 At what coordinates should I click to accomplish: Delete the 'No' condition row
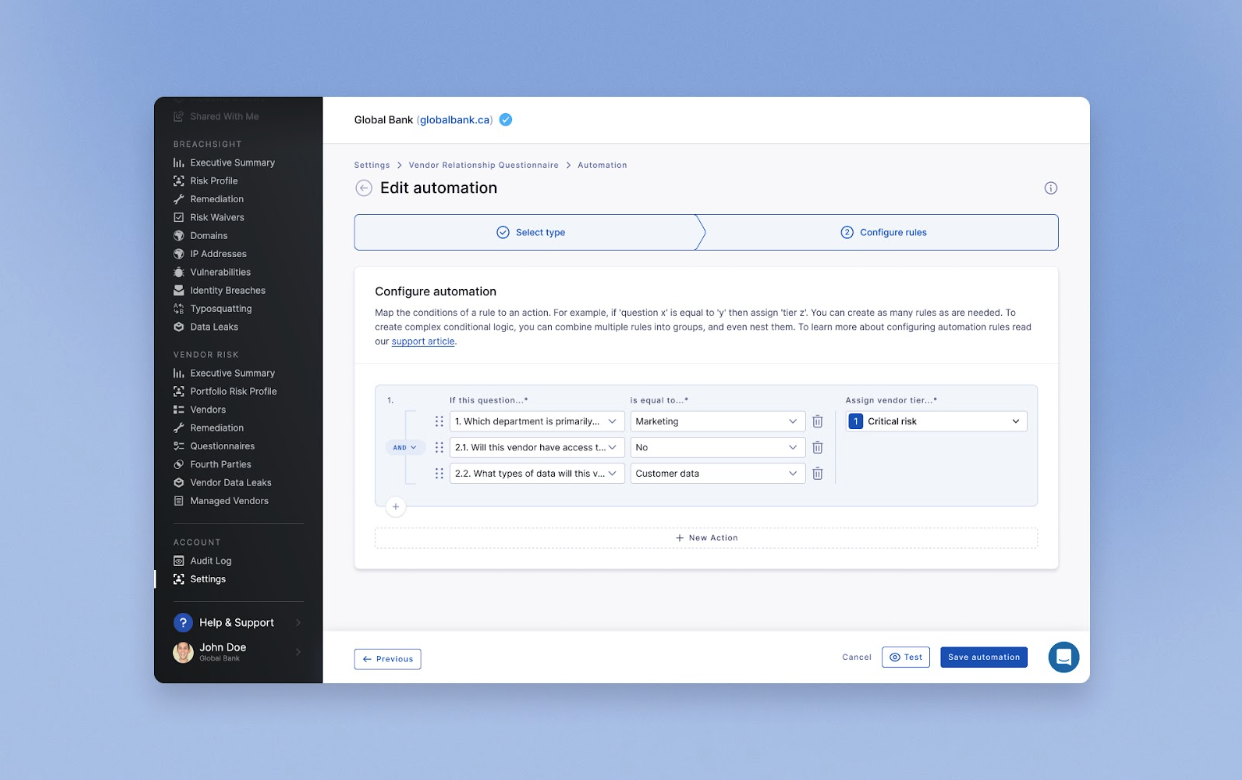tap(817, 448)
